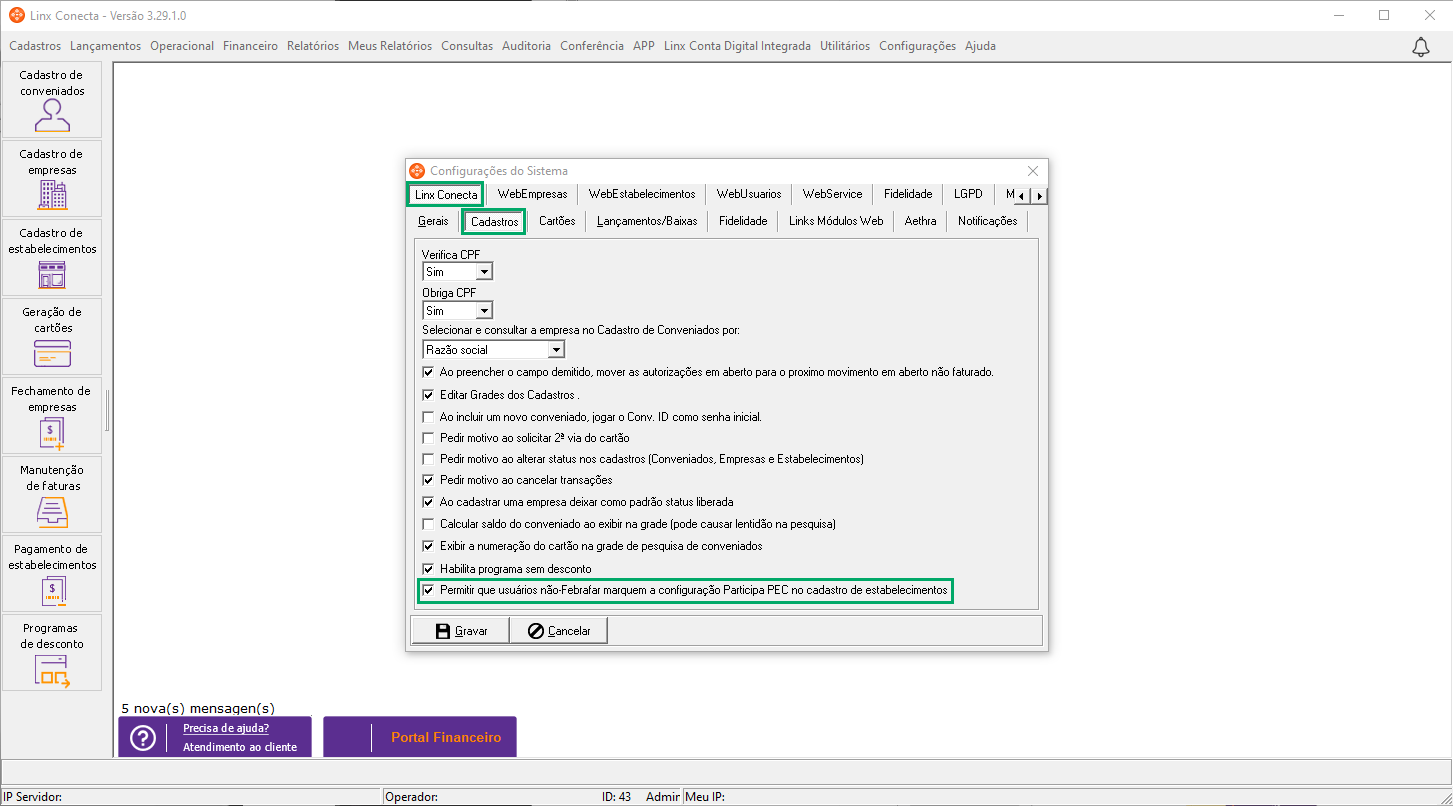
Task: Uncheck Pedir motivo ao cancelar transações
Action: pyautogui.click(x=429, y=481)
